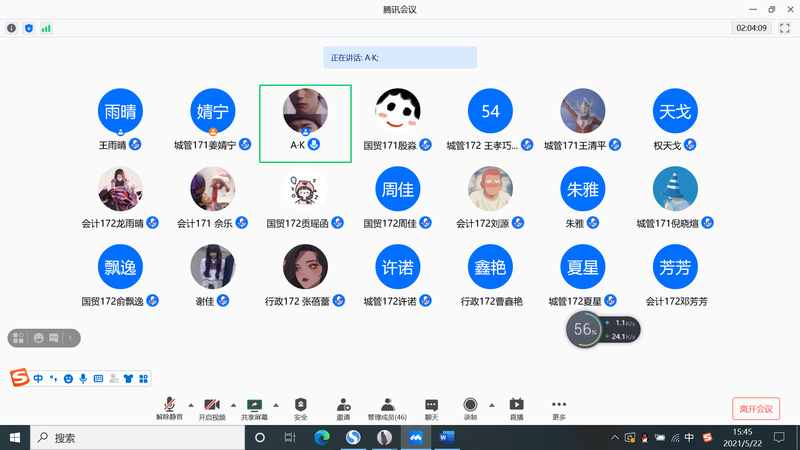Viewport: 800px width, 450px height.
Task: Enter full screen mode
Action: pyautogui.click(x=784, y=28)
